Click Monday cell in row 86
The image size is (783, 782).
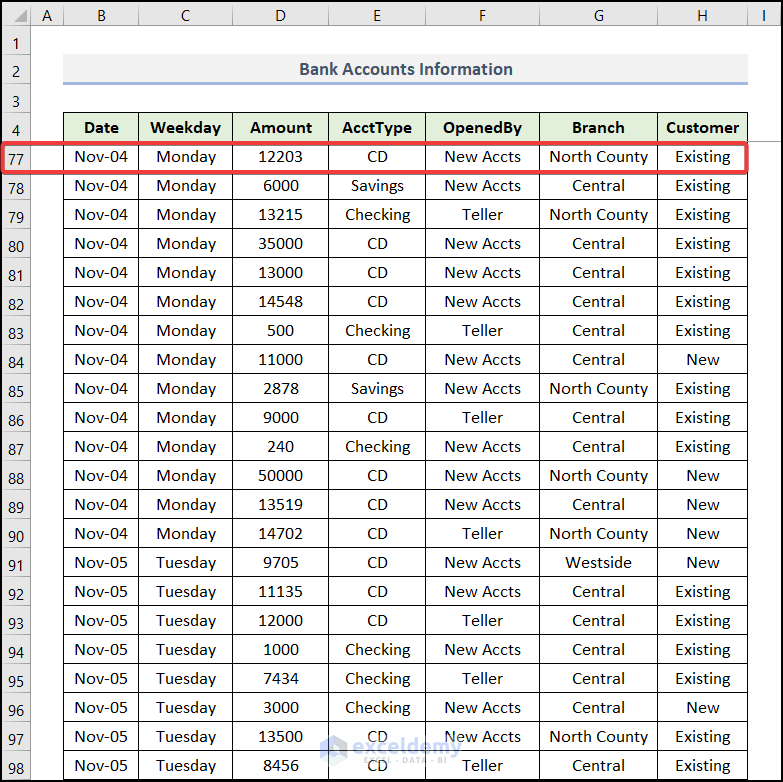[186, 417]
